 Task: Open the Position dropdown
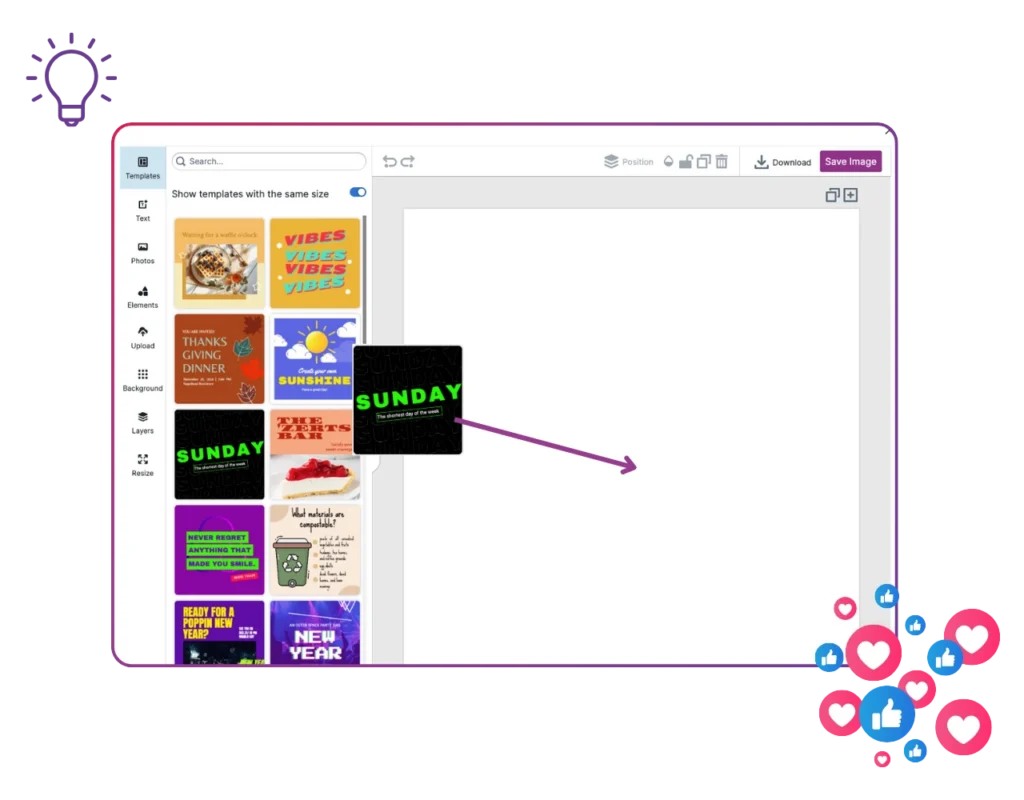point(628,161)
